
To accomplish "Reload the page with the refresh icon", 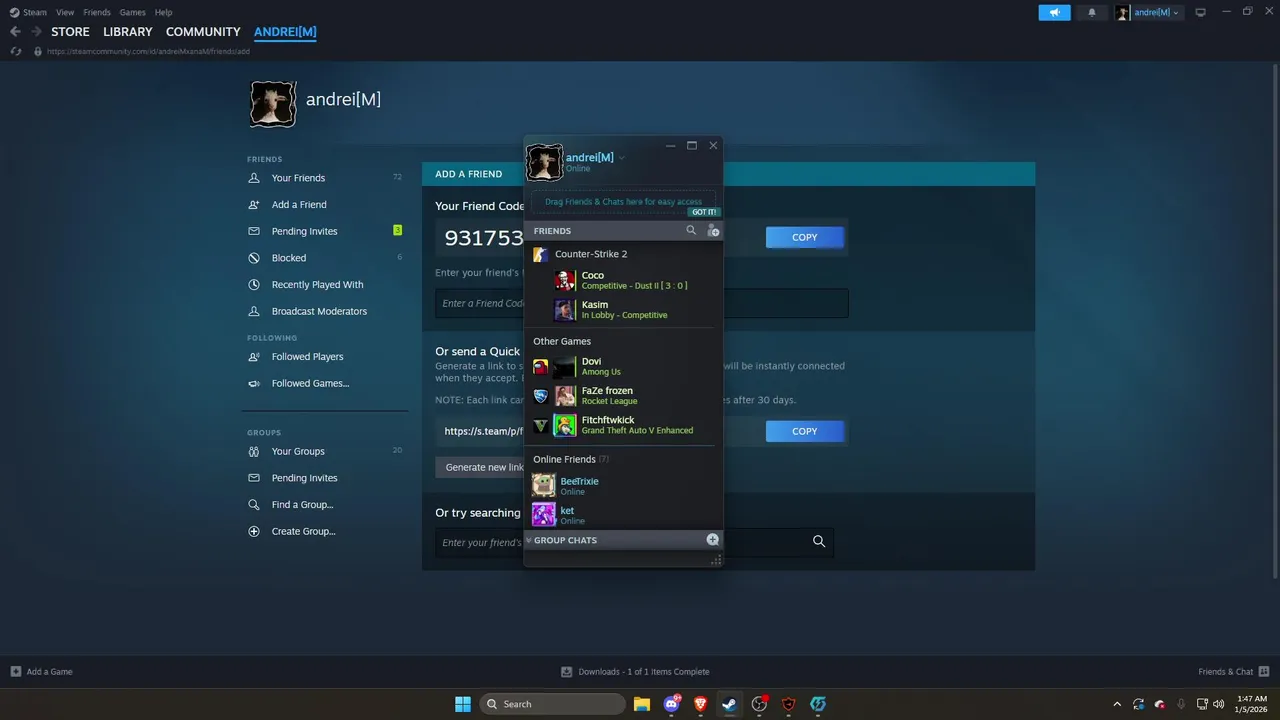I will click(x=15, y=51).
